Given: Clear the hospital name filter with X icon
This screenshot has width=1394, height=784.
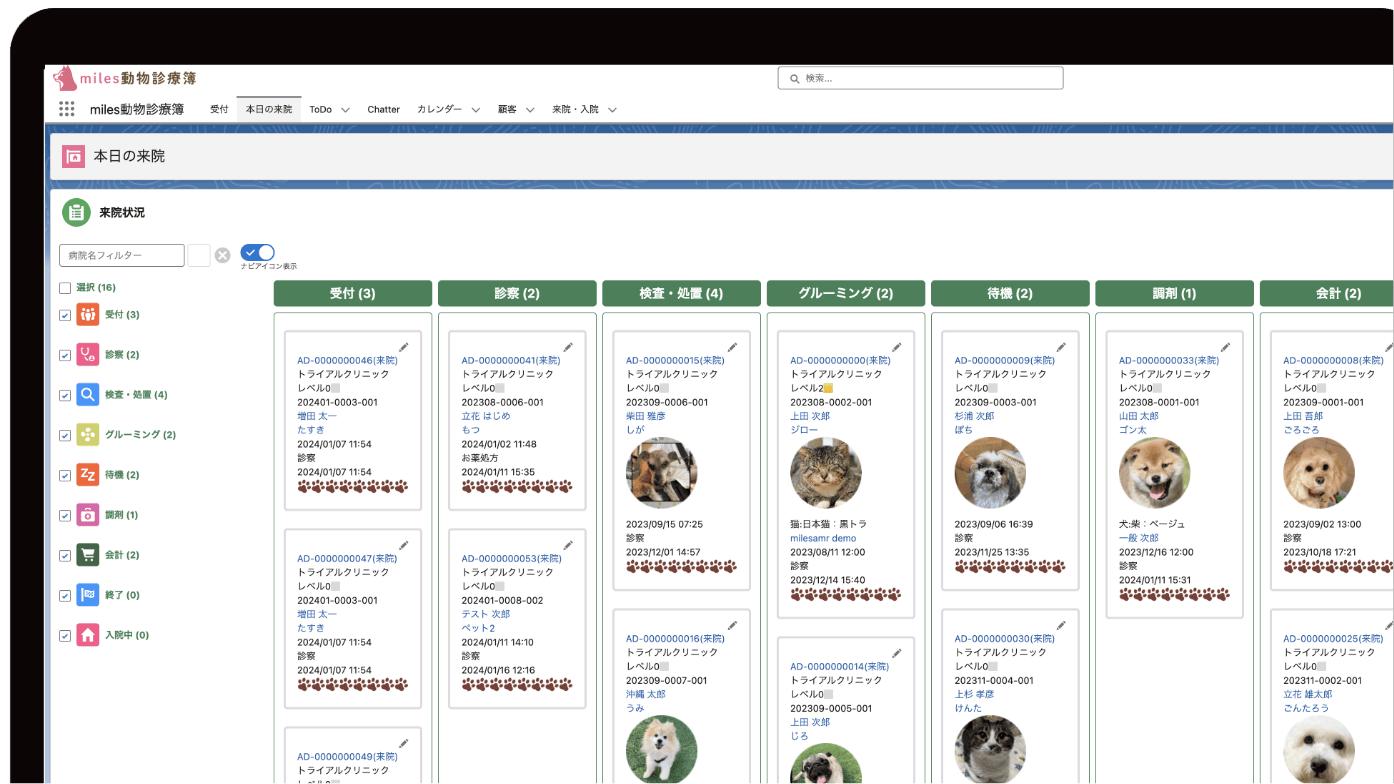Looking at the screenshot, I should click(223, 255).
